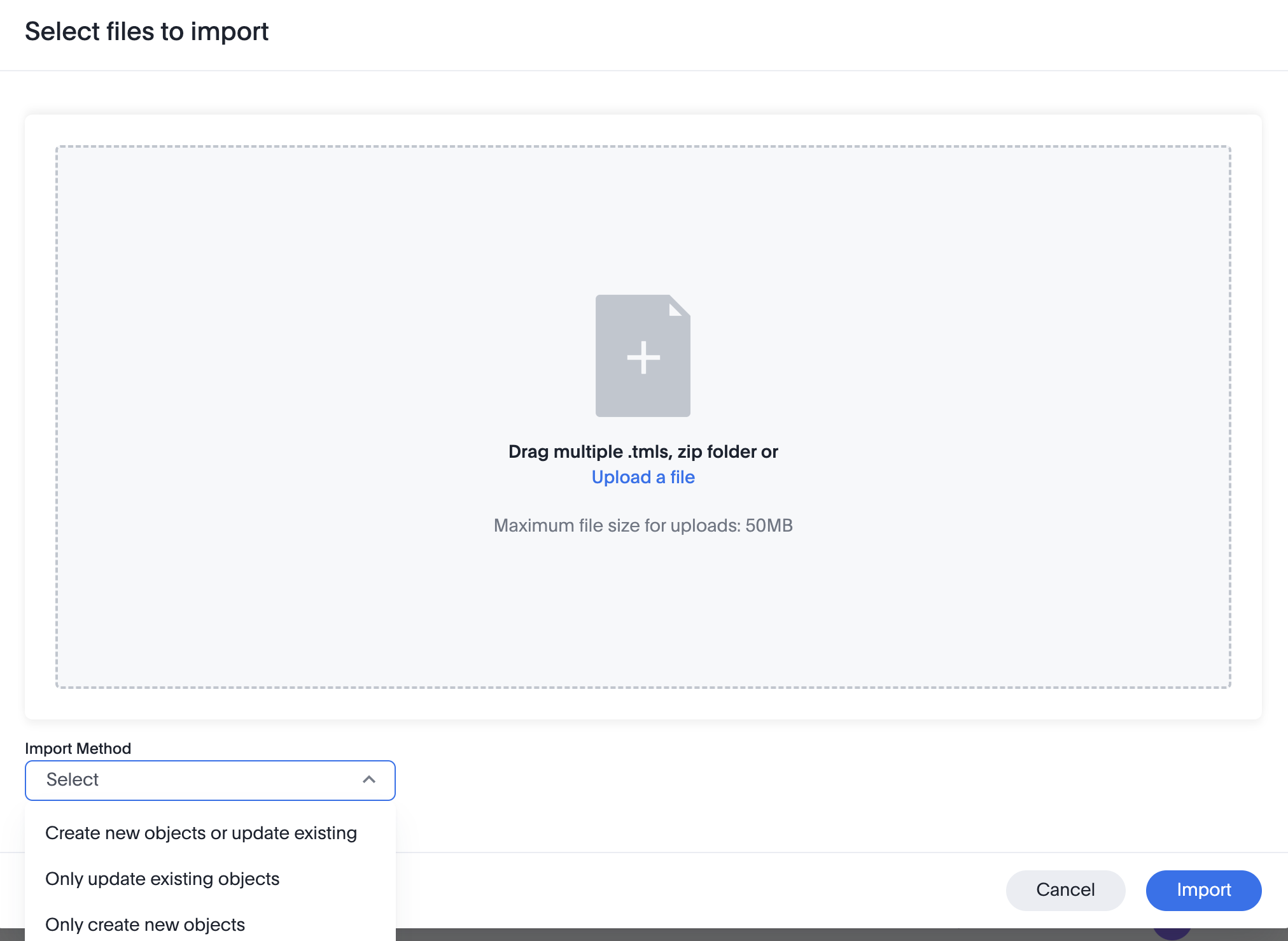Screen dimensions: 1288x941
Task: Select Only update existing objects
Action: 162,879
